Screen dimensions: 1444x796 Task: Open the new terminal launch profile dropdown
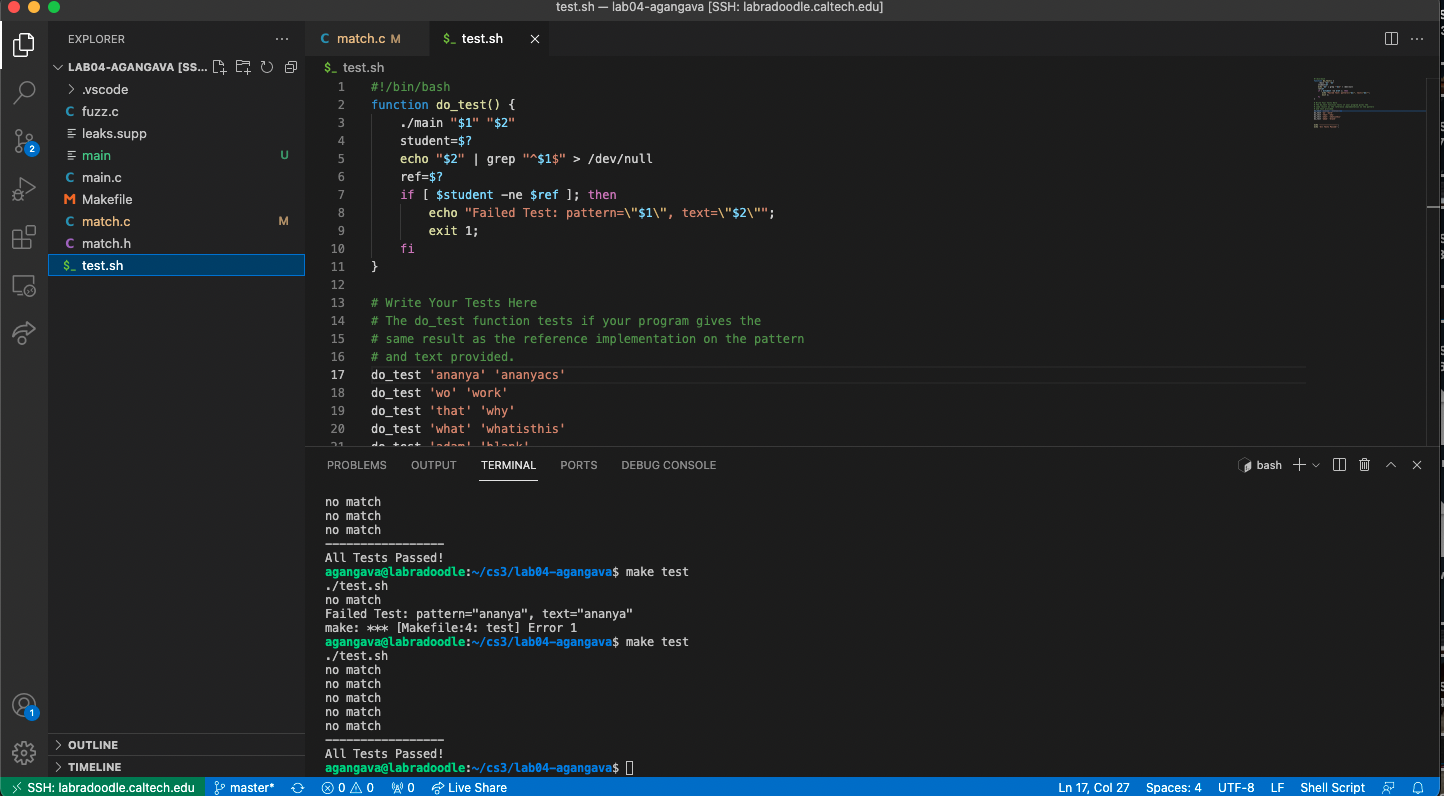click(1316, 465)
